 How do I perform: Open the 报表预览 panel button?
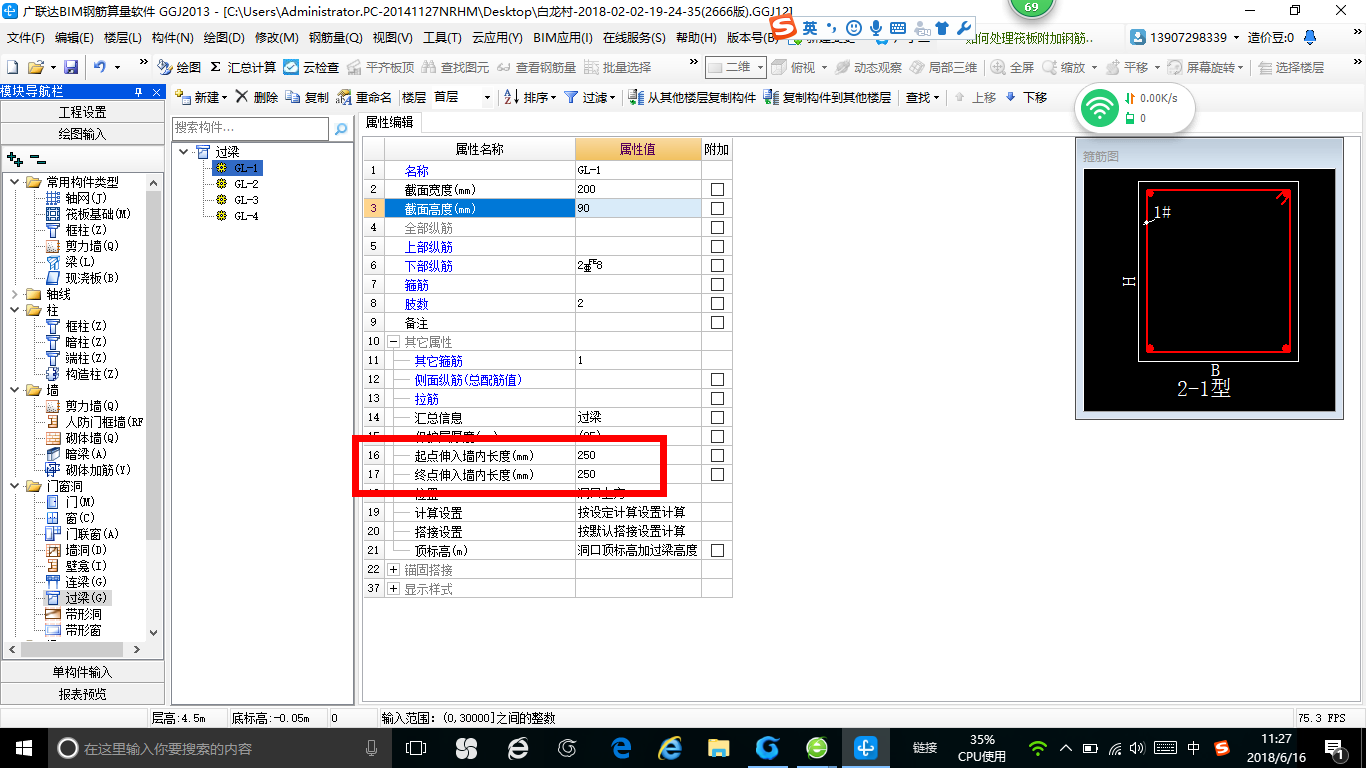(x=82, y=693)
